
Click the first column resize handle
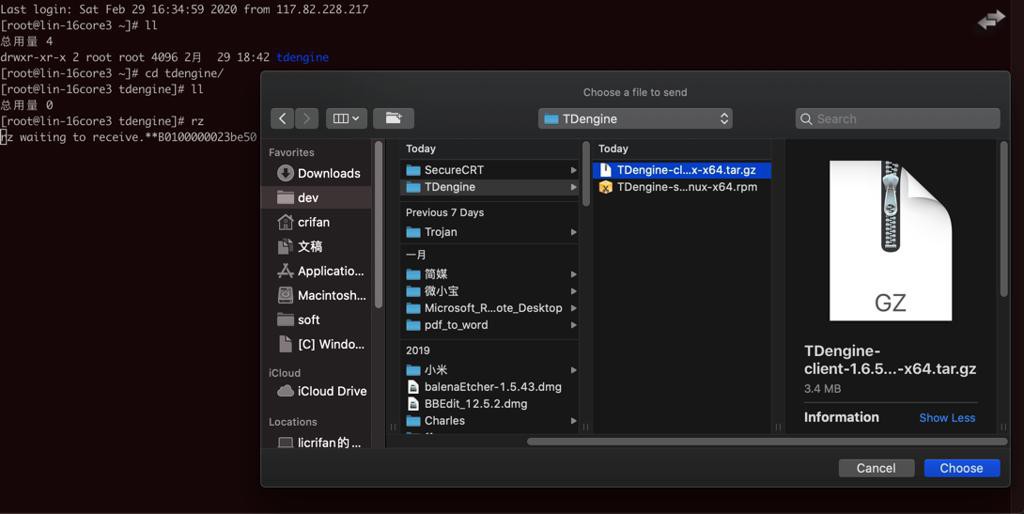[585, 427]
